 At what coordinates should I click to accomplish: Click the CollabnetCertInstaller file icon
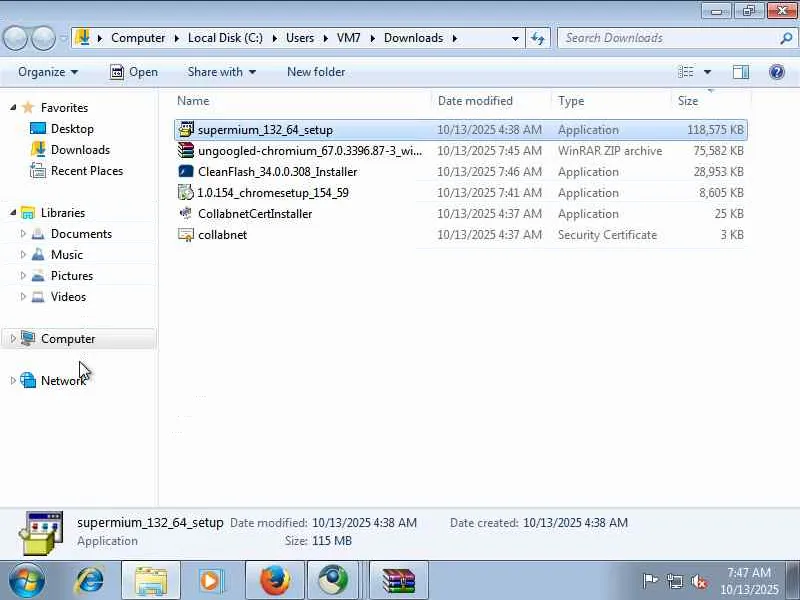pyautogui.click(x=186, y=213)
